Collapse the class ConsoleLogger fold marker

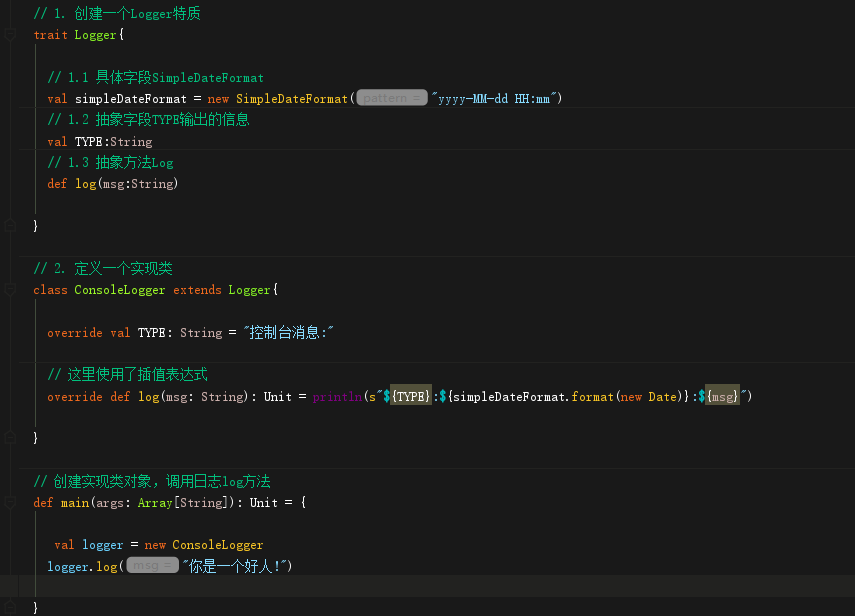[10, 289]
